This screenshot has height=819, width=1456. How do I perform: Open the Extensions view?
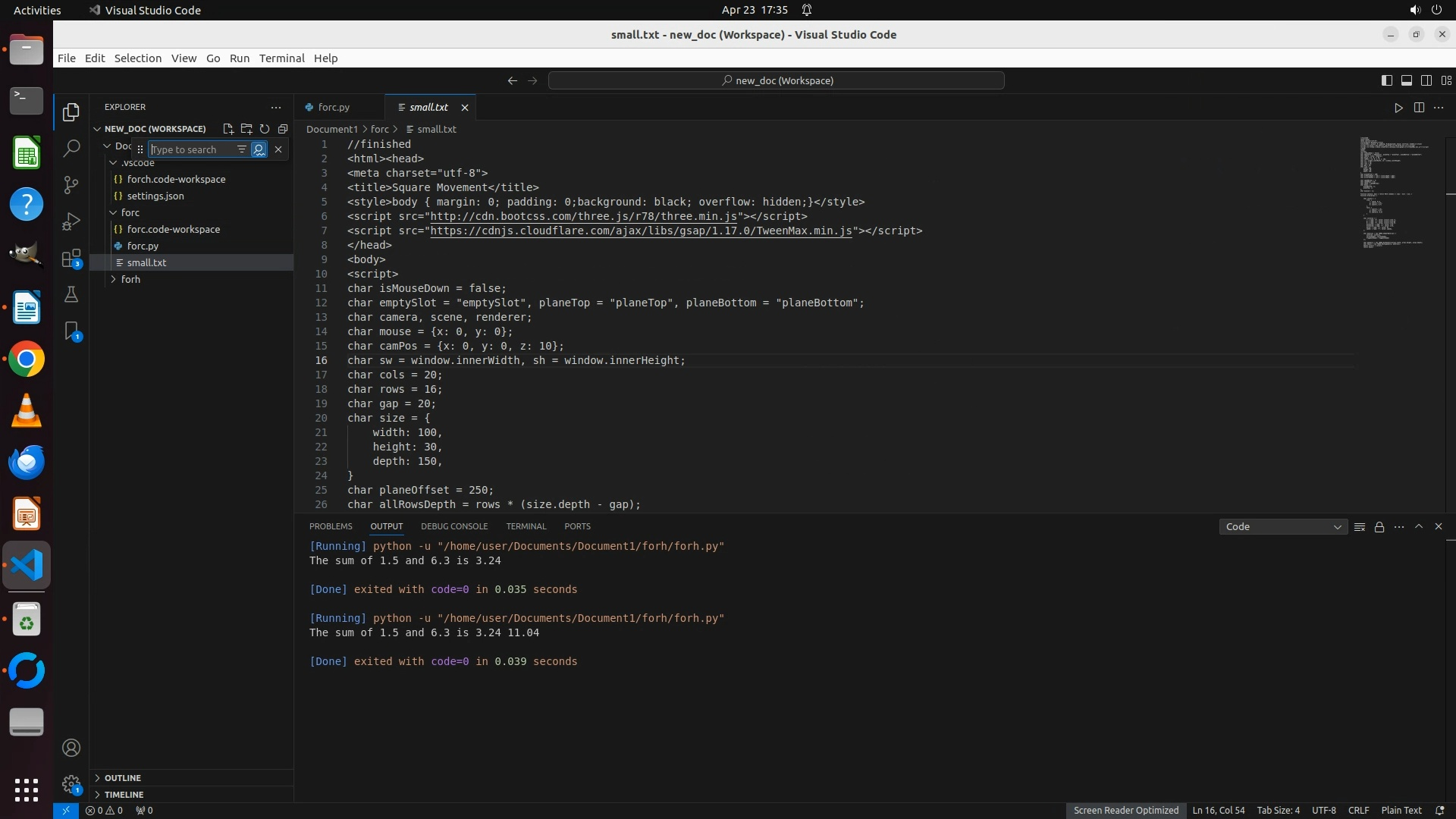(71, 259)
